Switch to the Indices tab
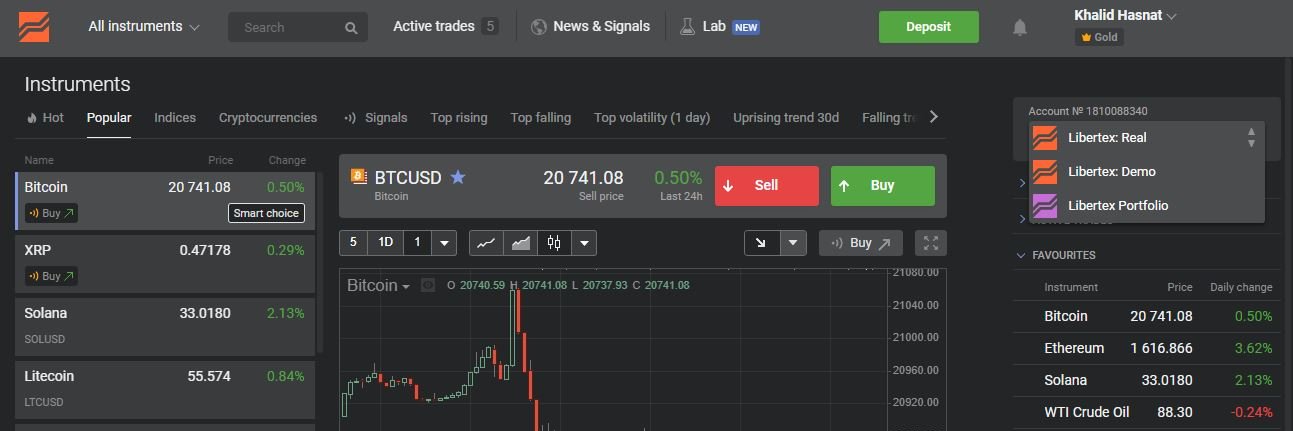Viewport: 1293px width, 431px height. (175, 117)
